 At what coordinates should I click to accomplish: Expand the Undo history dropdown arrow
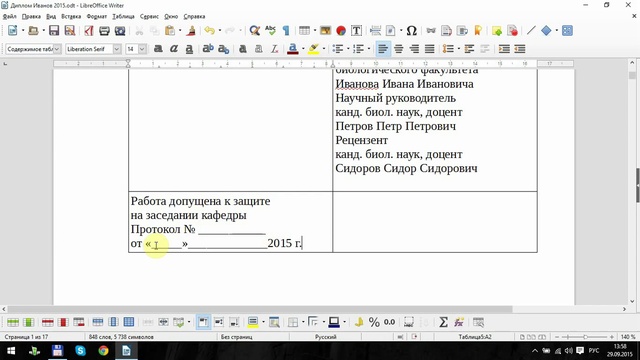tap(220, 31)
